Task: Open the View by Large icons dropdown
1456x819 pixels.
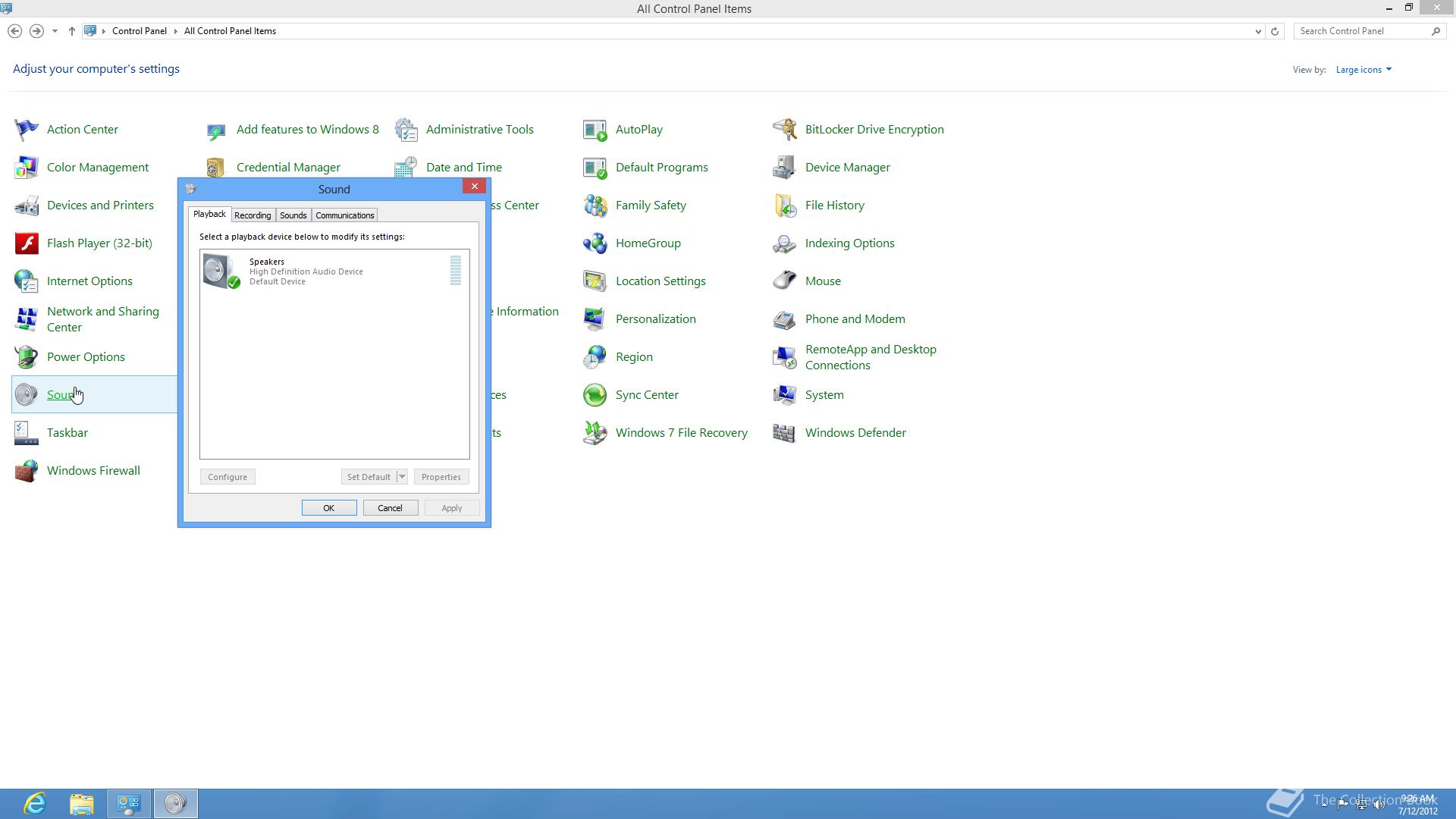Action: point(1363,70)
